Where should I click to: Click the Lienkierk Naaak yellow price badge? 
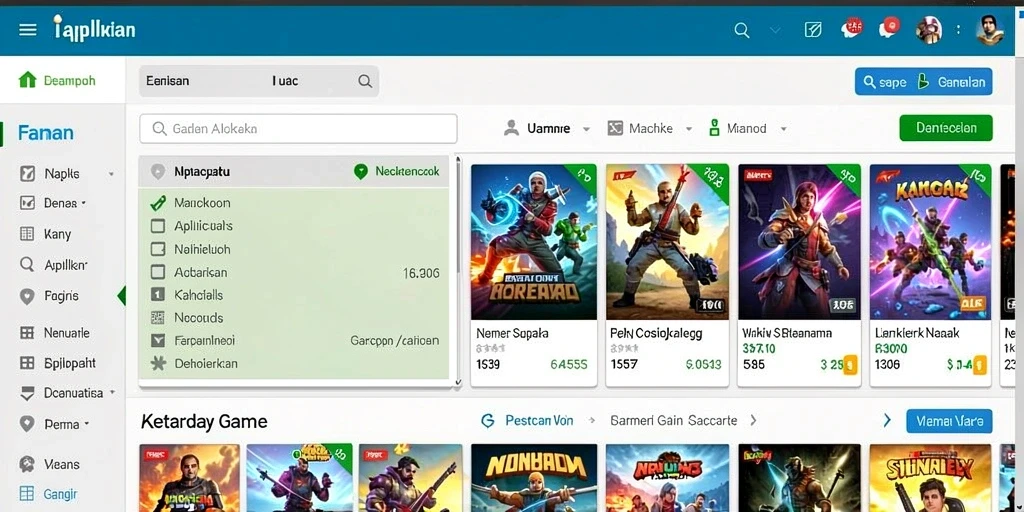(980, 365)
